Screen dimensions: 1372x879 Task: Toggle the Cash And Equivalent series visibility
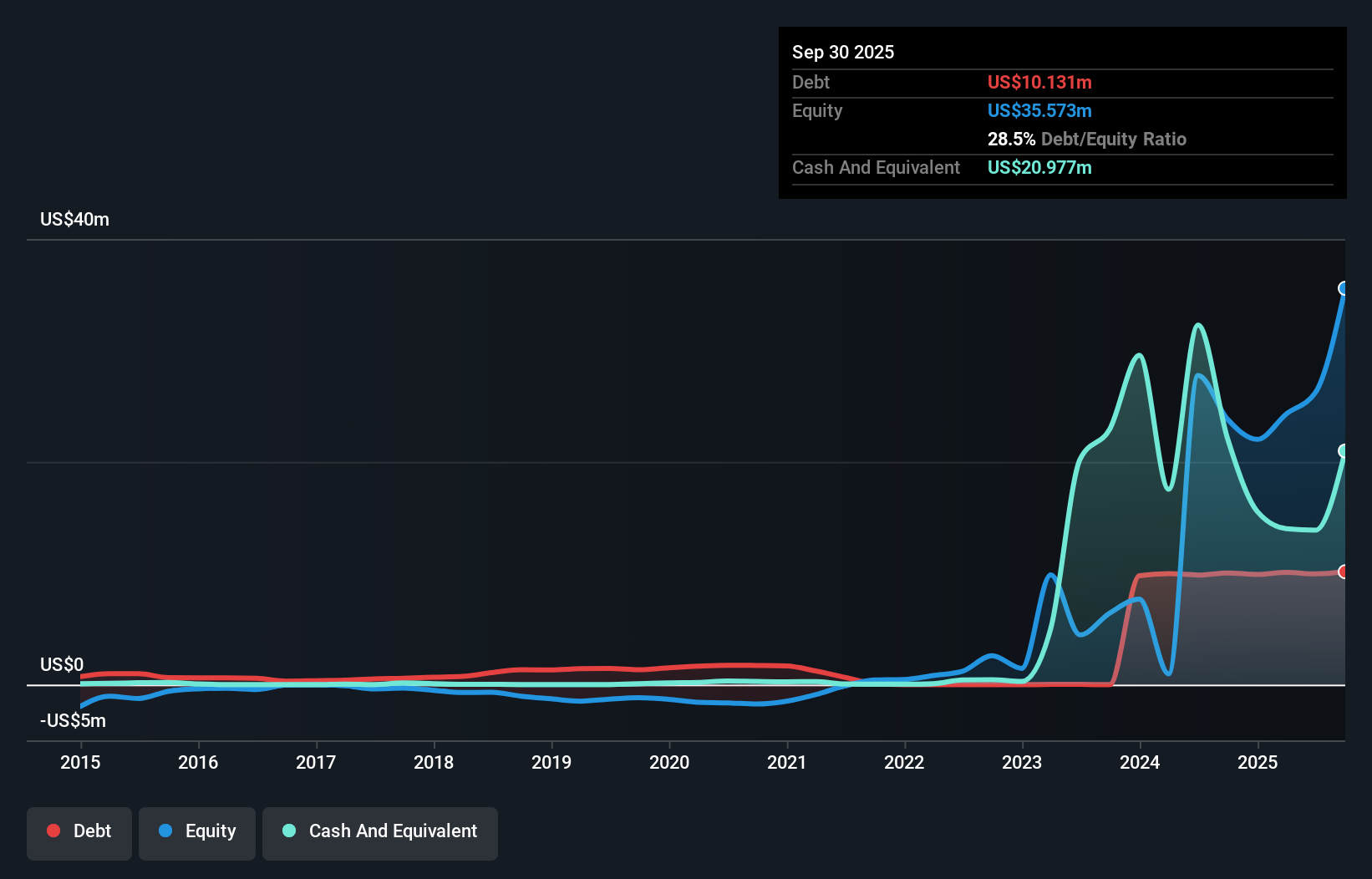click(380, 832)
